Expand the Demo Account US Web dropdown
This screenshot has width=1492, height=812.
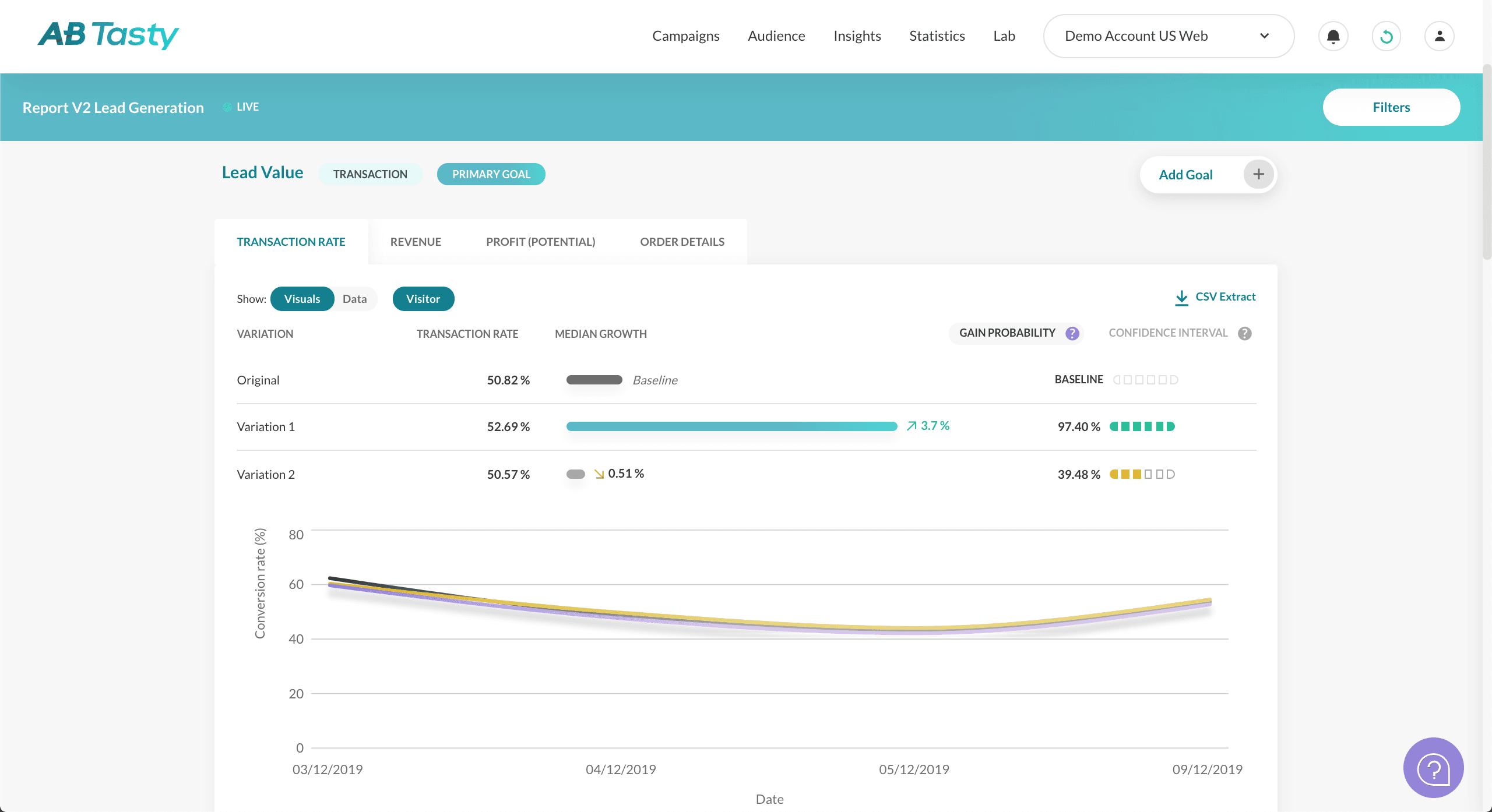[x=1169, y=36]
